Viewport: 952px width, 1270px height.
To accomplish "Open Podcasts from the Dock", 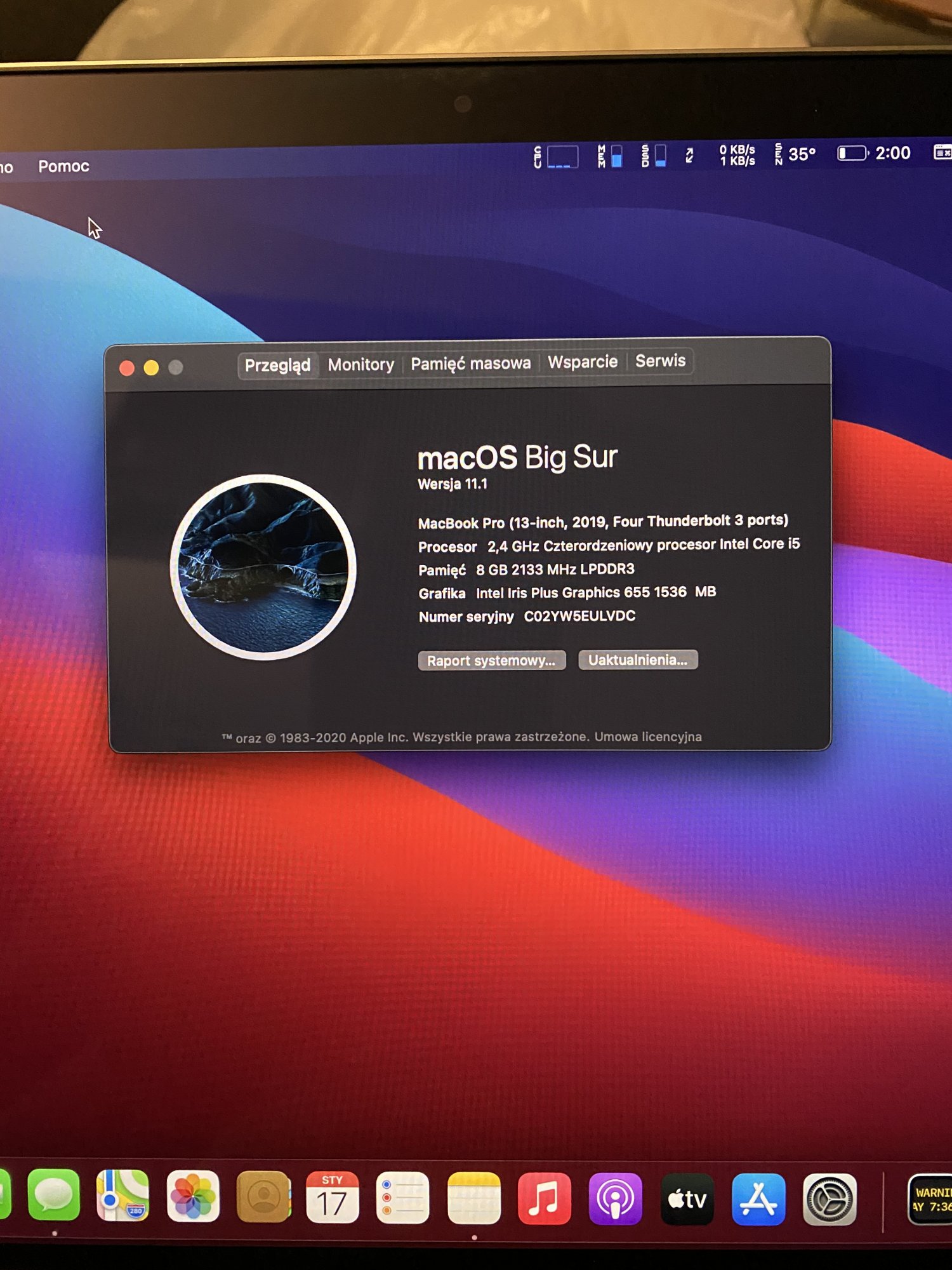I will tap(615, 1199).
